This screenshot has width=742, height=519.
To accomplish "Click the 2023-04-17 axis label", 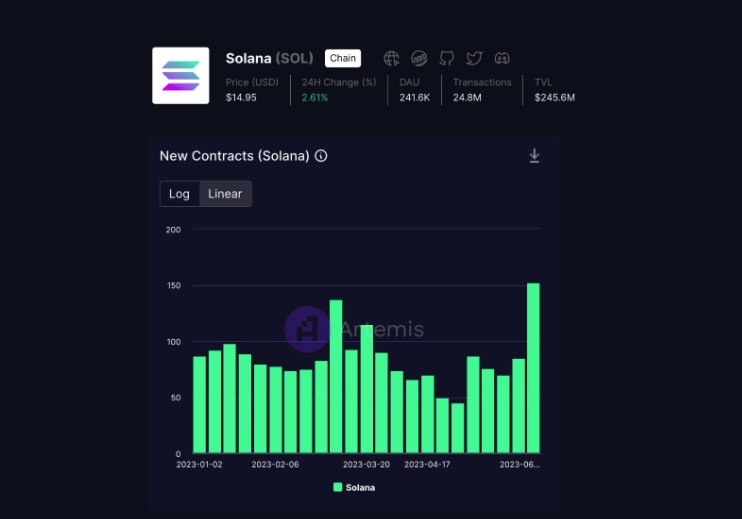I will click(427, 465).
